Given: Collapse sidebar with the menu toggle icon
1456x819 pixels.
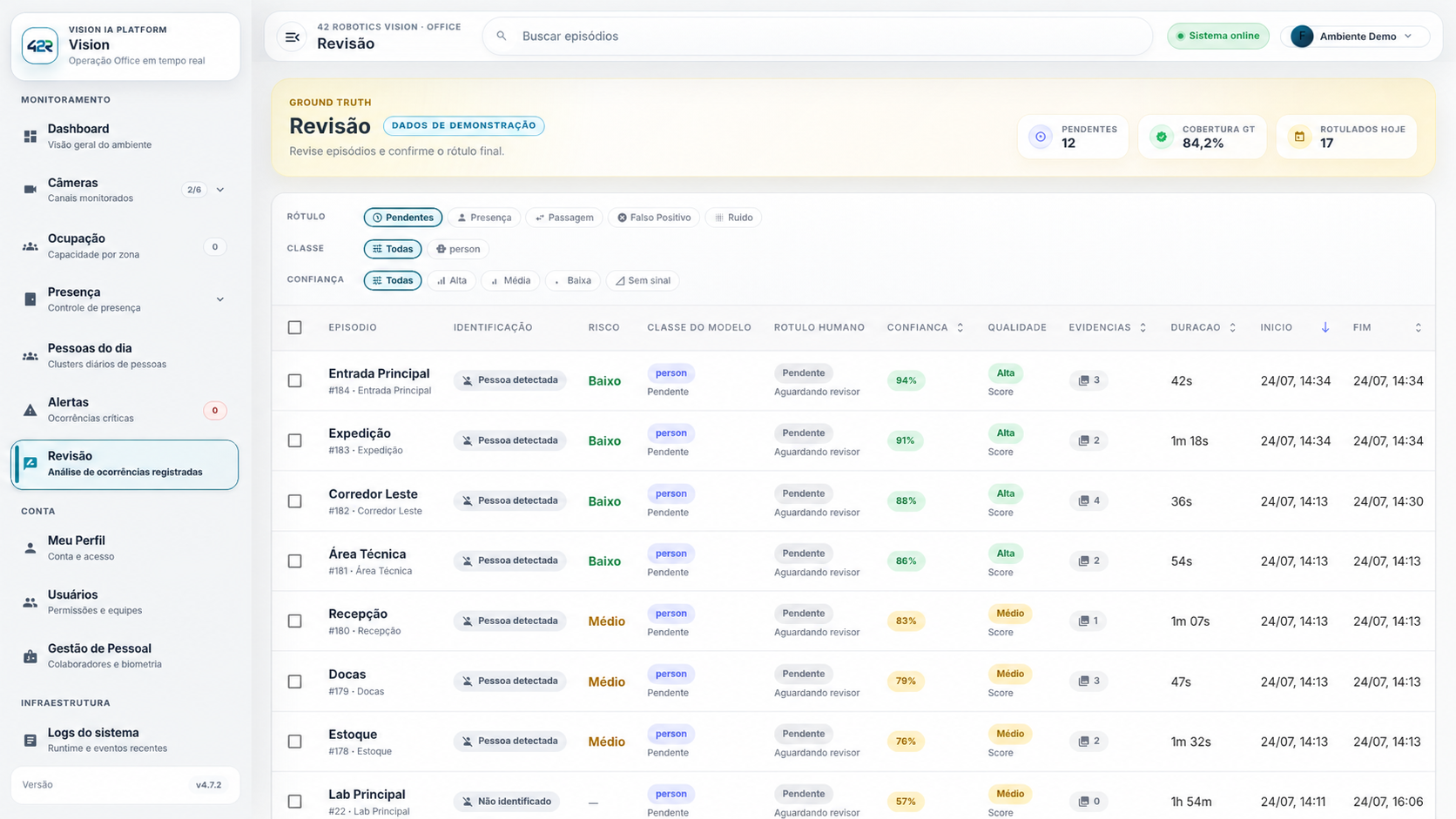Looking at the screenshot, I should [x=293, y=37].
